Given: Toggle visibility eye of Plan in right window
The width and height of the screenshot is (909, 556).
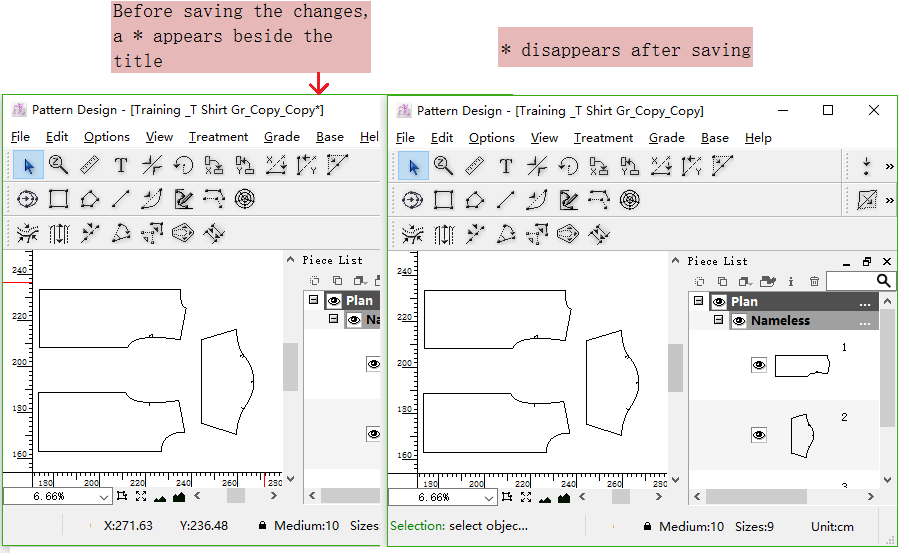Looking at the screenshot, I should pyautogui.click(x=719, y=302).
